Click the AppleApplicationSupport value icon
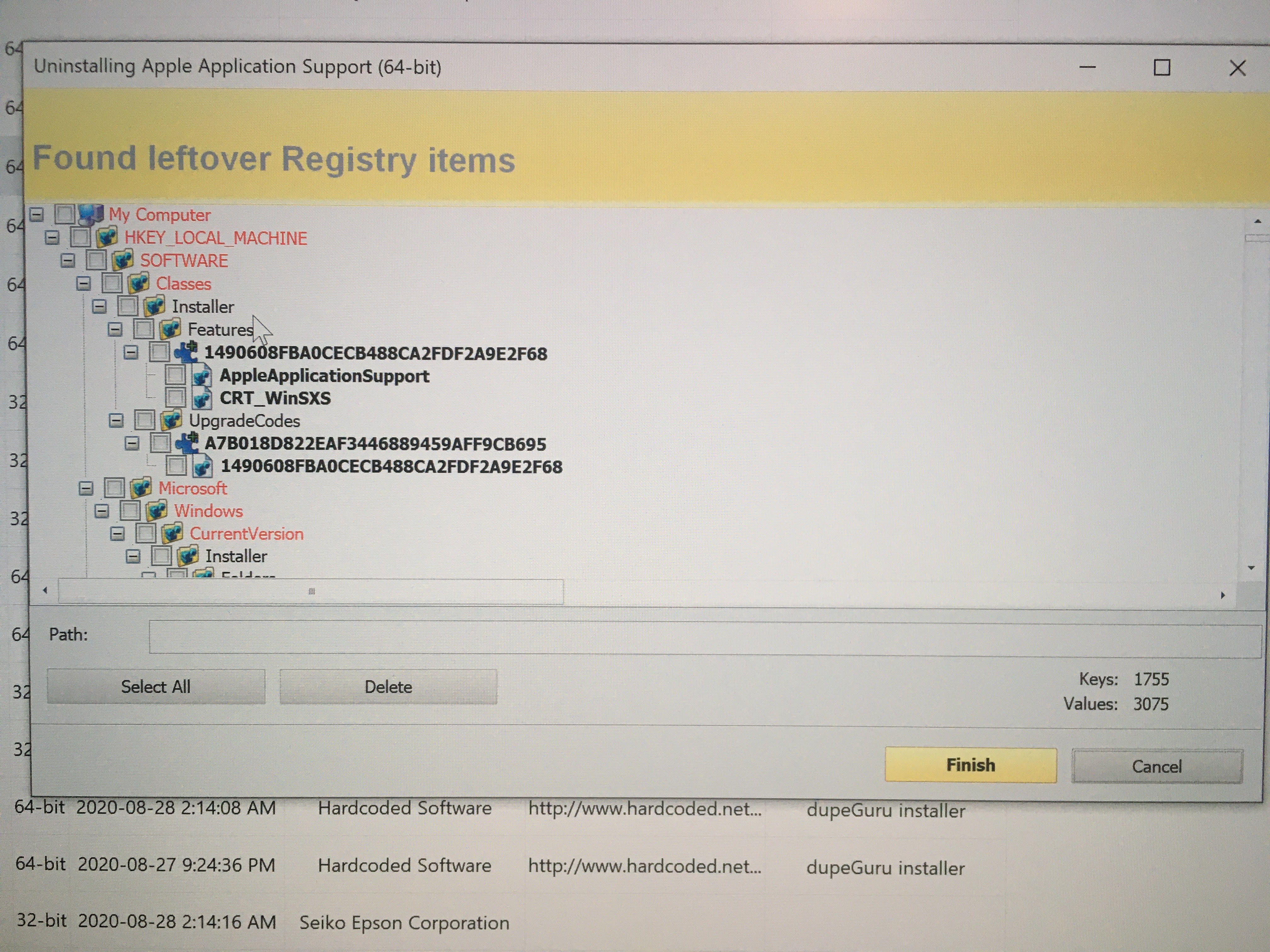Image resolution: width=1270 pixels, height=952 pixels. [x=202, y=377]
